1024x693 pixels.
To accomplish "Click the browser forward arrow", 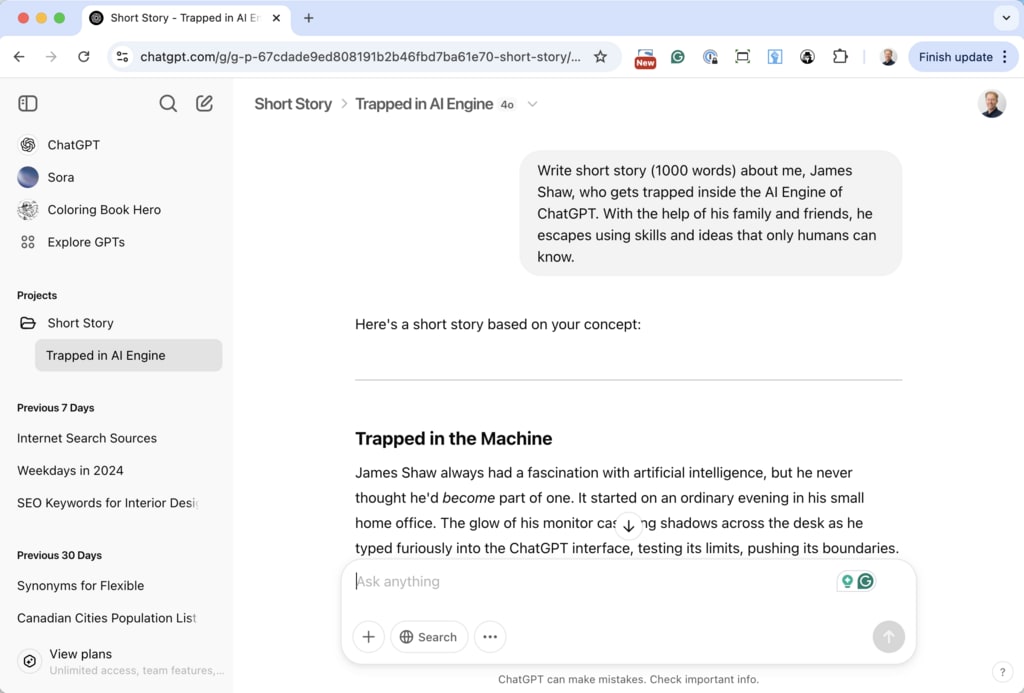I will [51, 57].
